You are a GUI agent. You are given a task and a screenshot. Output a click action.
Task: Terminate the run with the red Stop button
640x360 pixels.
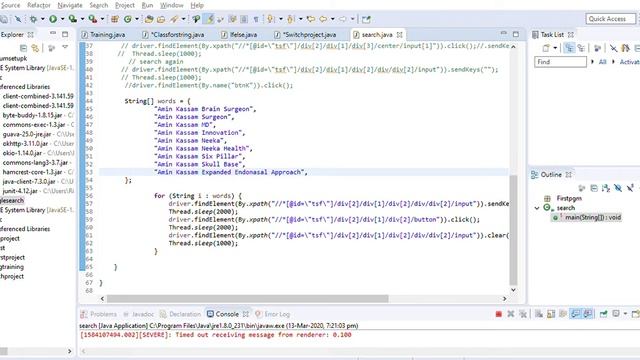click(498, 314)
